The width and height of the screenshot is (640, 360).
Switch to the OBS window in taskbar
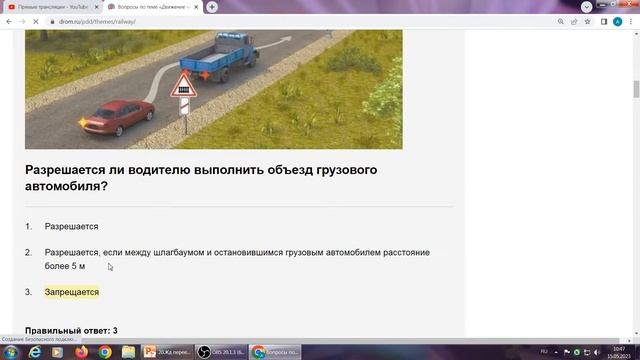click(x=221, y=352)
